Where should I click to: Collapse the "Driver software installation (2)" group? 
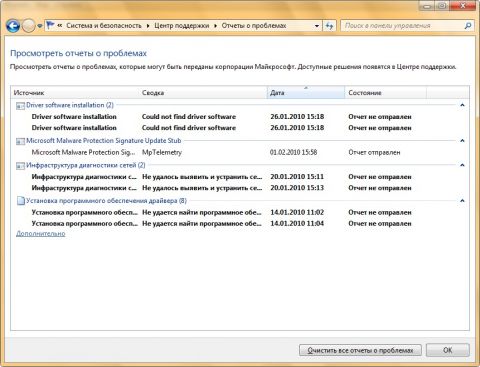[x=462, y=105]
